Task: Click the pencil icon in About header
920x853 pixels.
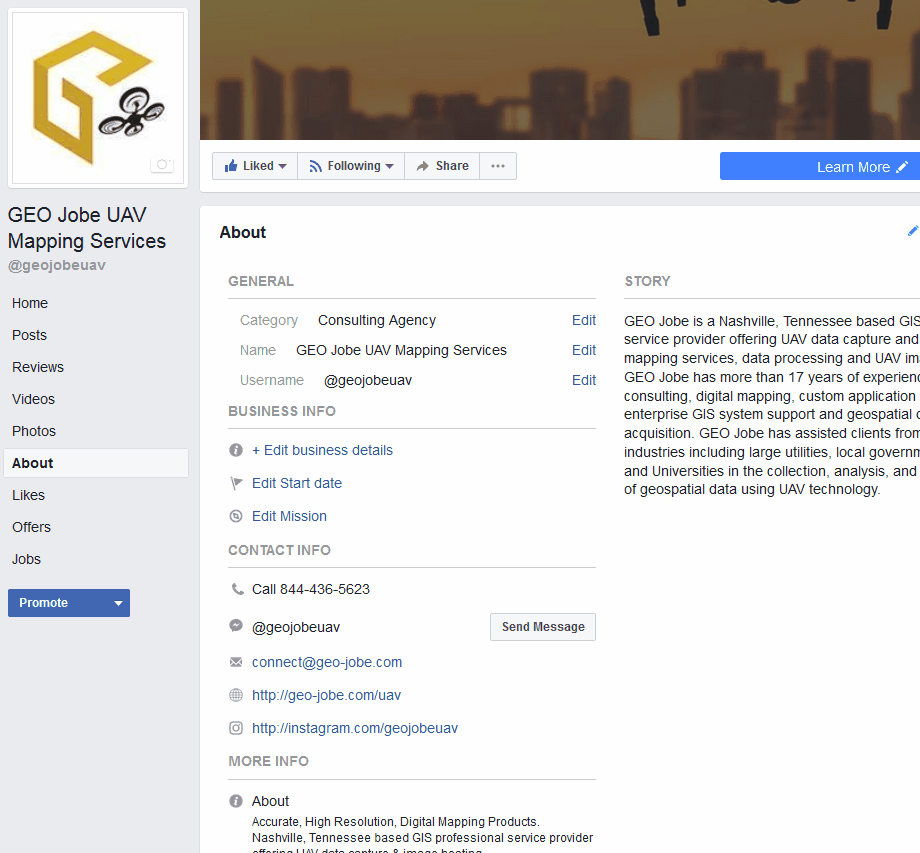Action: point(912,231)
